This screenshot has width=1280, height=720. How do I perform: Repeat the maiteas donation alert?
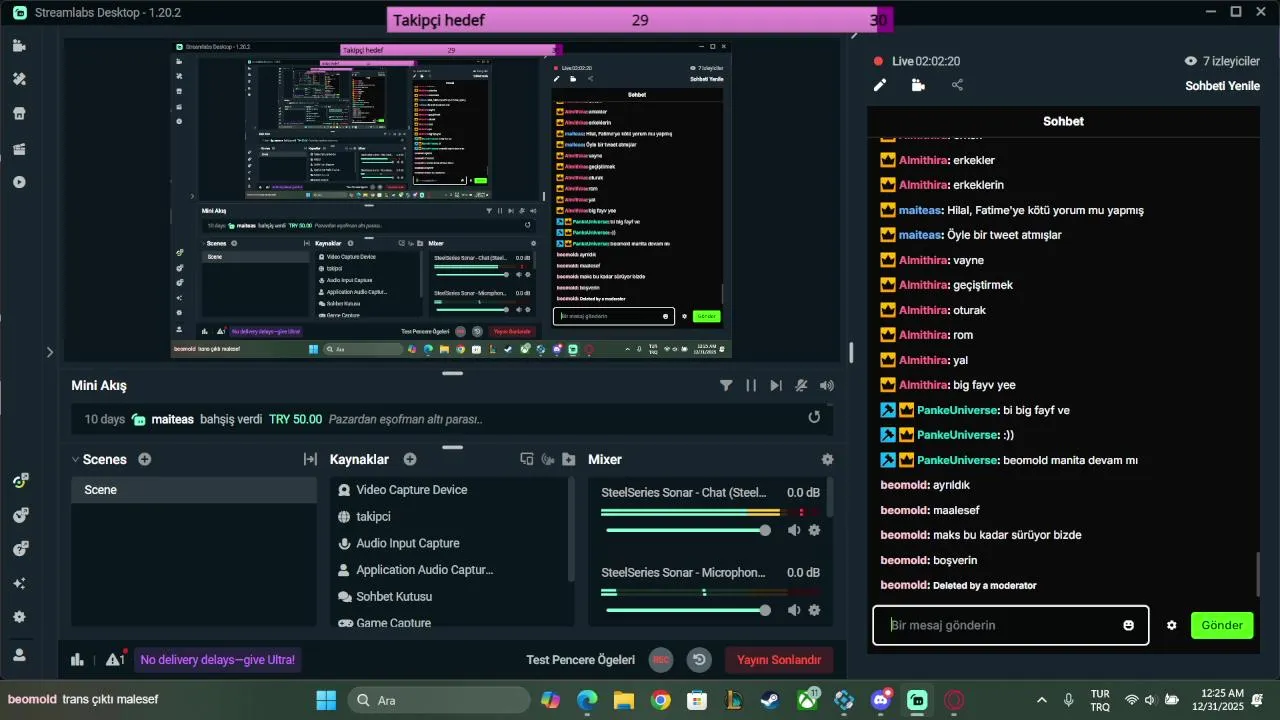[x=814, y=417]
